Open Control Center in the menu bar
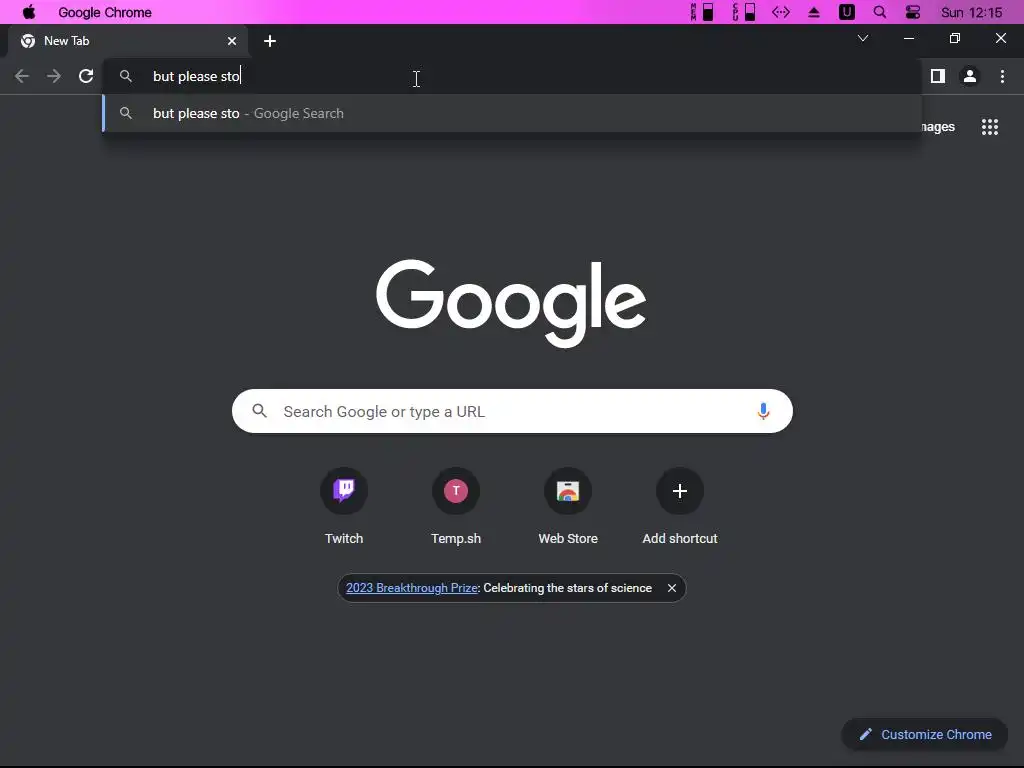Image resolution: width=1024 pixels, height=768 pixels. (912, 12)
